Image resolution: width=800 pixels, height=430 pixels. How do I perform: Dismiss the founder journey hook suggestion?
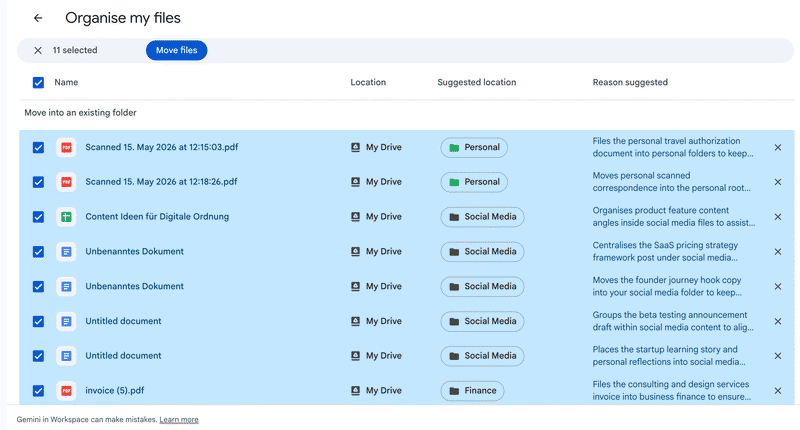(x=778, y=287)
